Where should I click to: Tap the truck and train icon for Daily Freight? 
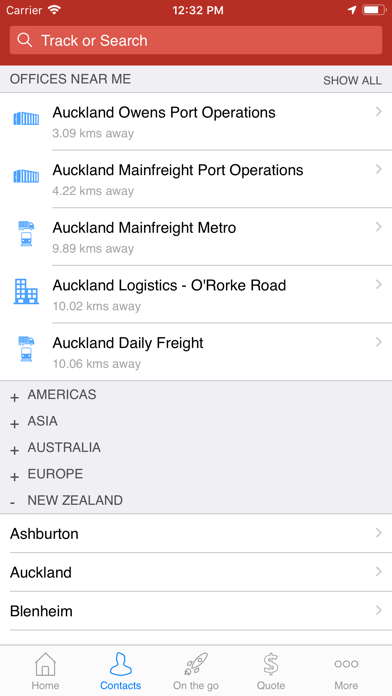coord(26,348)
